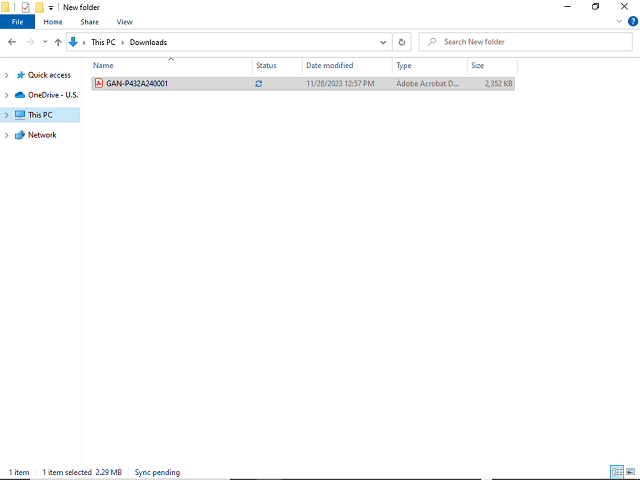Open the recent locations dropdown
This screenshot has width=640, height=480.
pyautogui.click(x=45, y=42)
